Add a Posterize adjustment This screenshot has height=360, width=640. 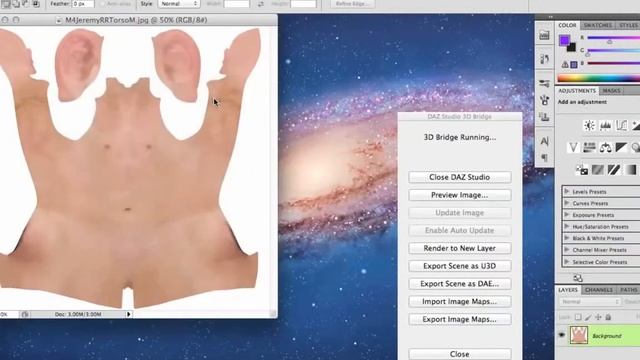click(x=598, y=169)
